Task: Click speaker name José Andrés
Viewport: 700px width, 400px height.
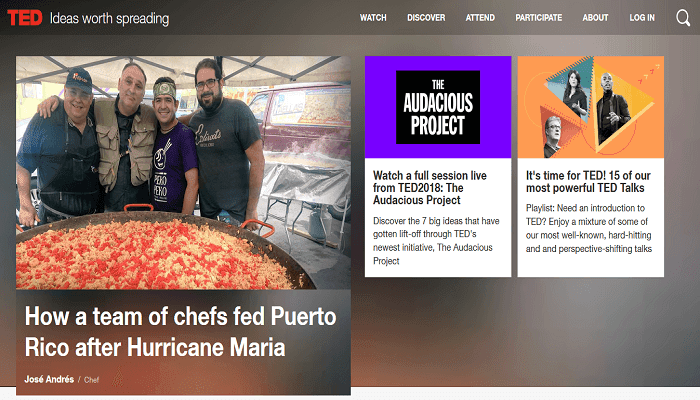Action: [x=49, y=379]
